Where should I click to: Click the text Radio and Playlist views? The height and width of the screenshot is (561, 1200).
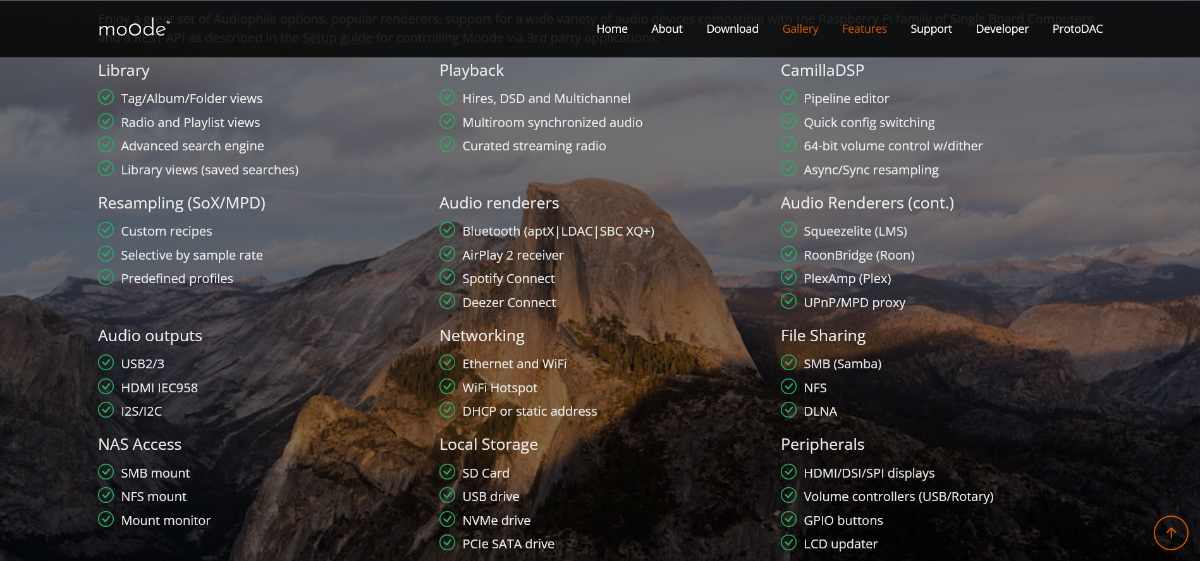191,122
